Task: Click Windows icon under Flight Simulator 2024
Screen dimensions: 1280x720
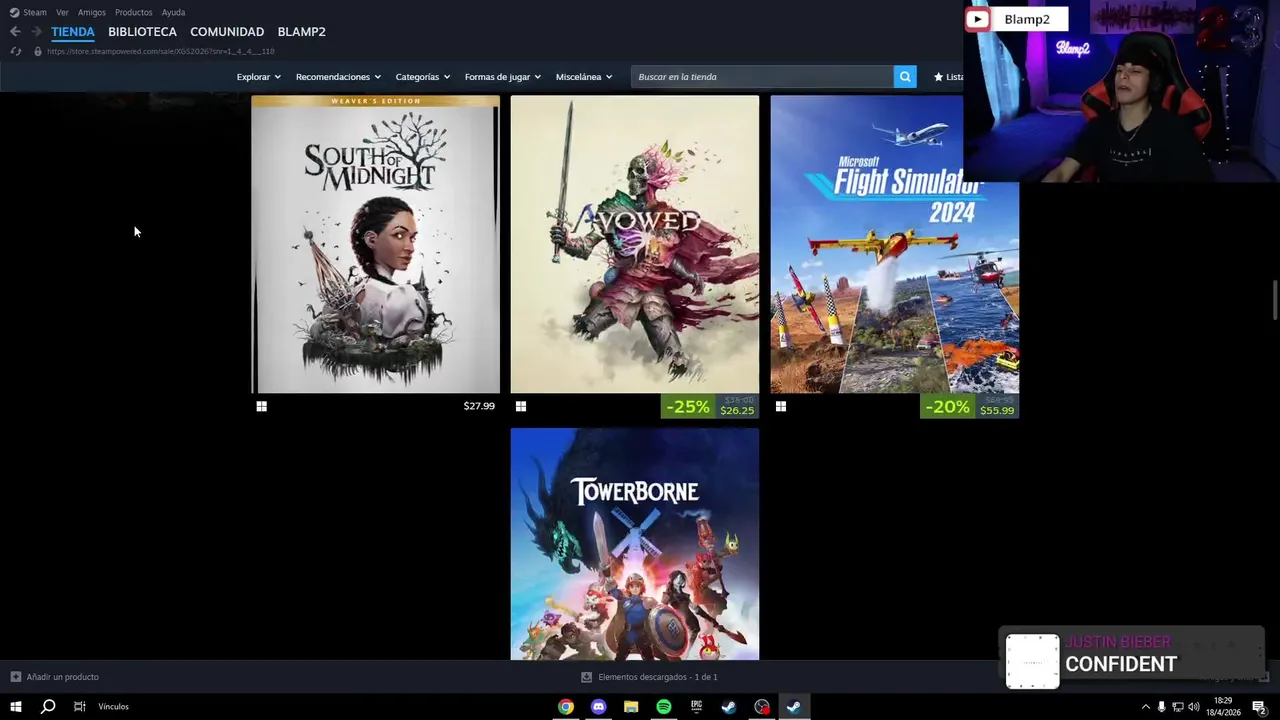Action: point(781,406)
